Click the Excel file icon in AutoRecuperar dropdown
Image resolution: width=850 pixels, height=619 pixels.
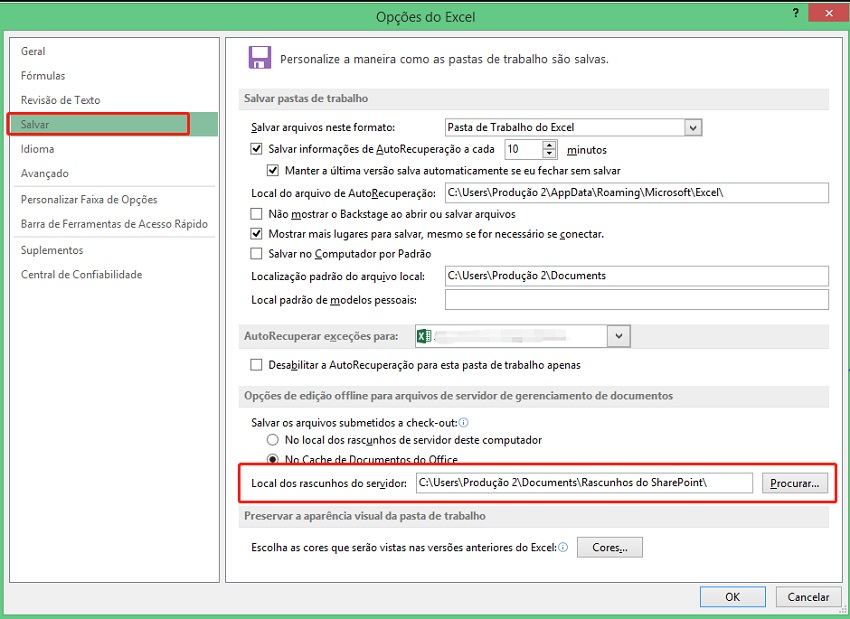point(424,336)
